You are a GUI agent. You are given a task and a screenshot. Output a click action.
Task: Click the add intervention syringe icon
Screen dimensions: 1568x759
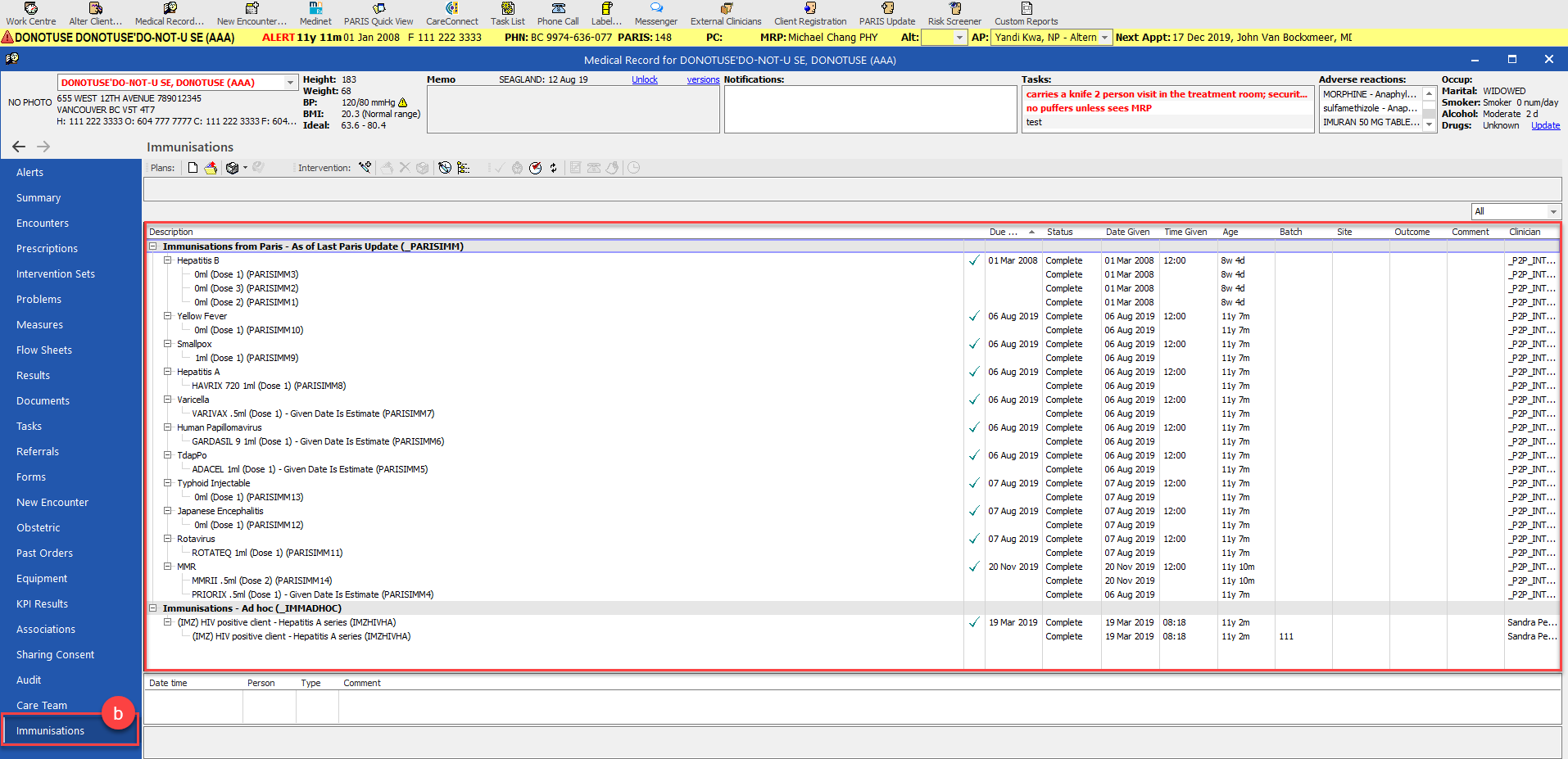[365, 168]
